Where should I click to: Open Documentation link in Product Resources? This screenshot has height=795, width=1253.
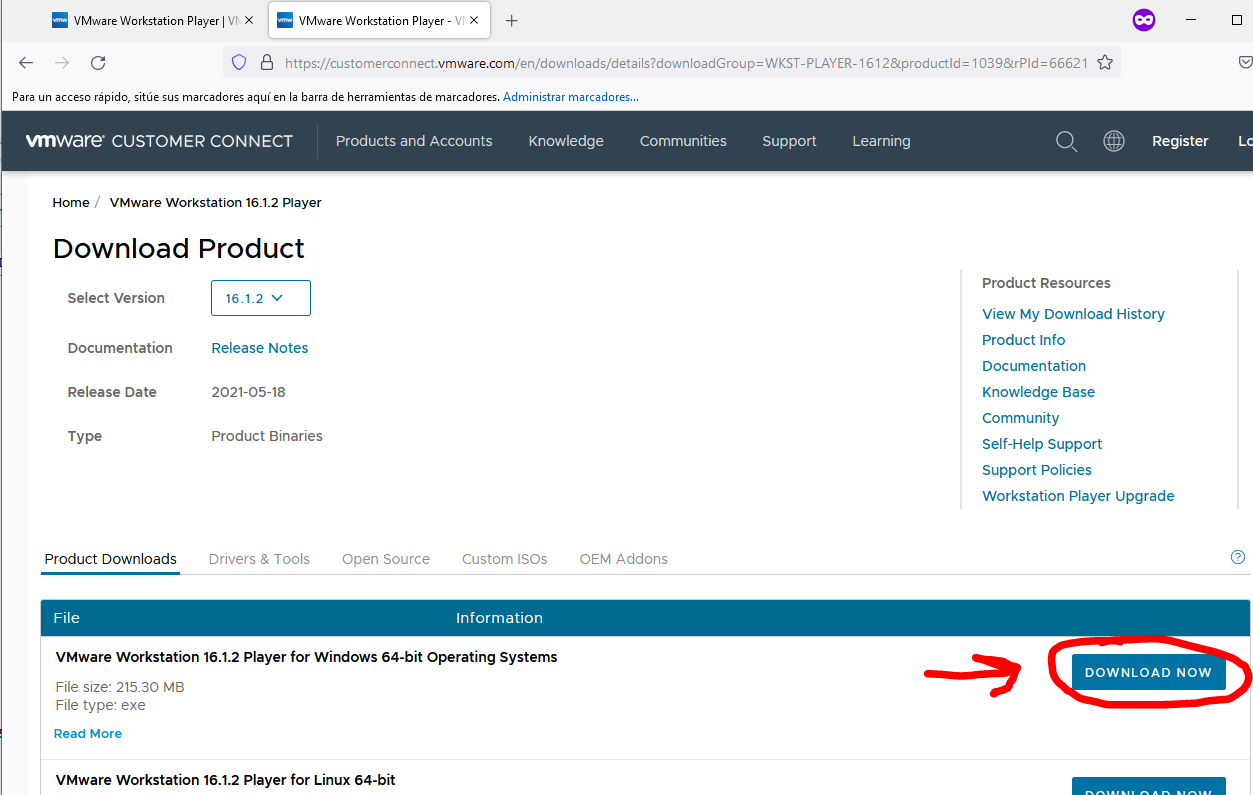[1034, 366]
